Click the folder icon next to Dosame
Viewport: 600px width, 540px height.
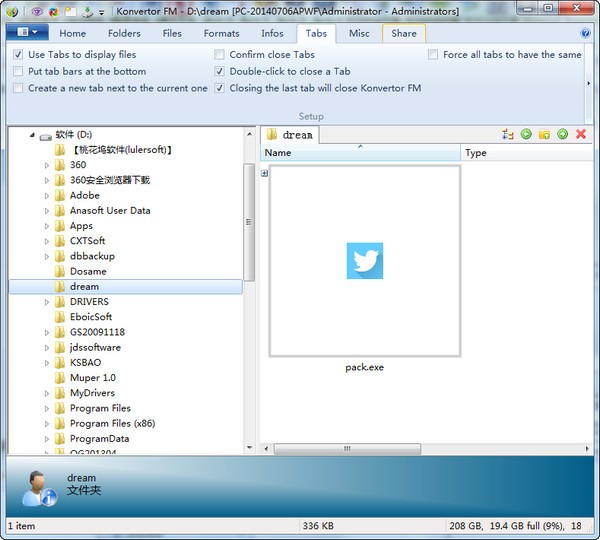point(60,271)
